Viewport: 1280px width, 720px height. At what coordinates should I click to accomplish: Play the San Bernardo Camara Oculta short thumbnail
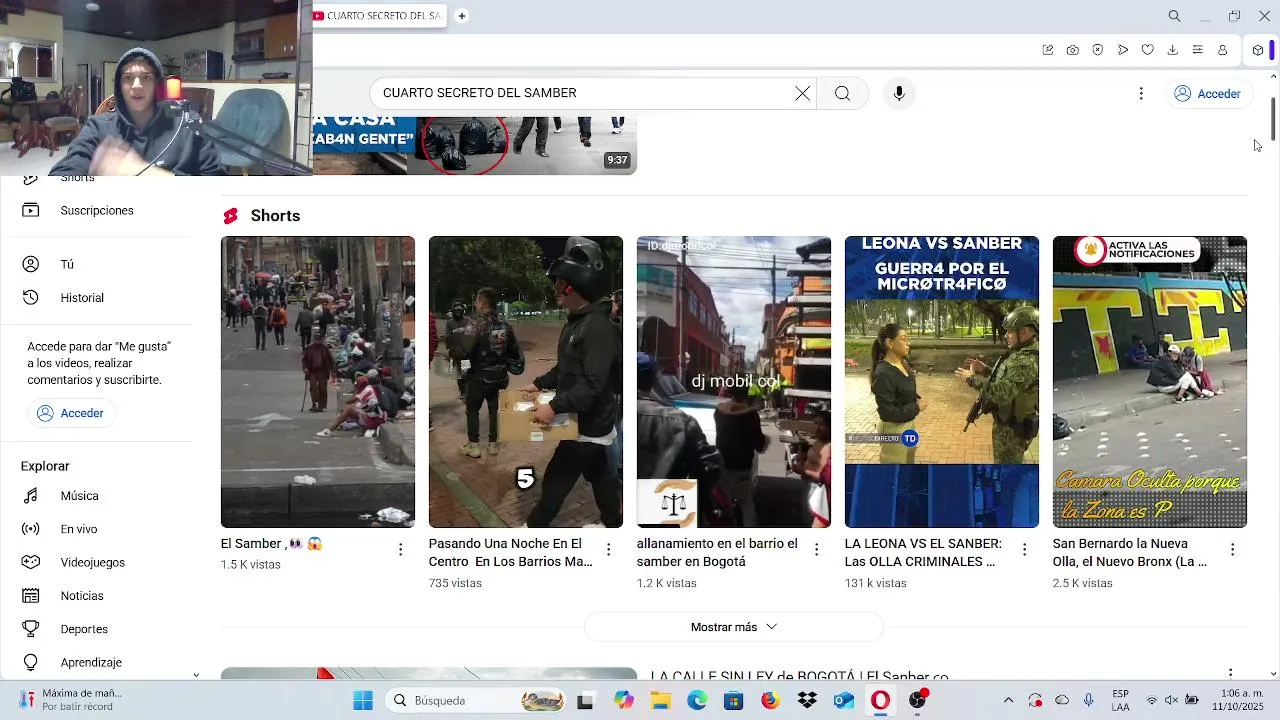point(1150,382)
